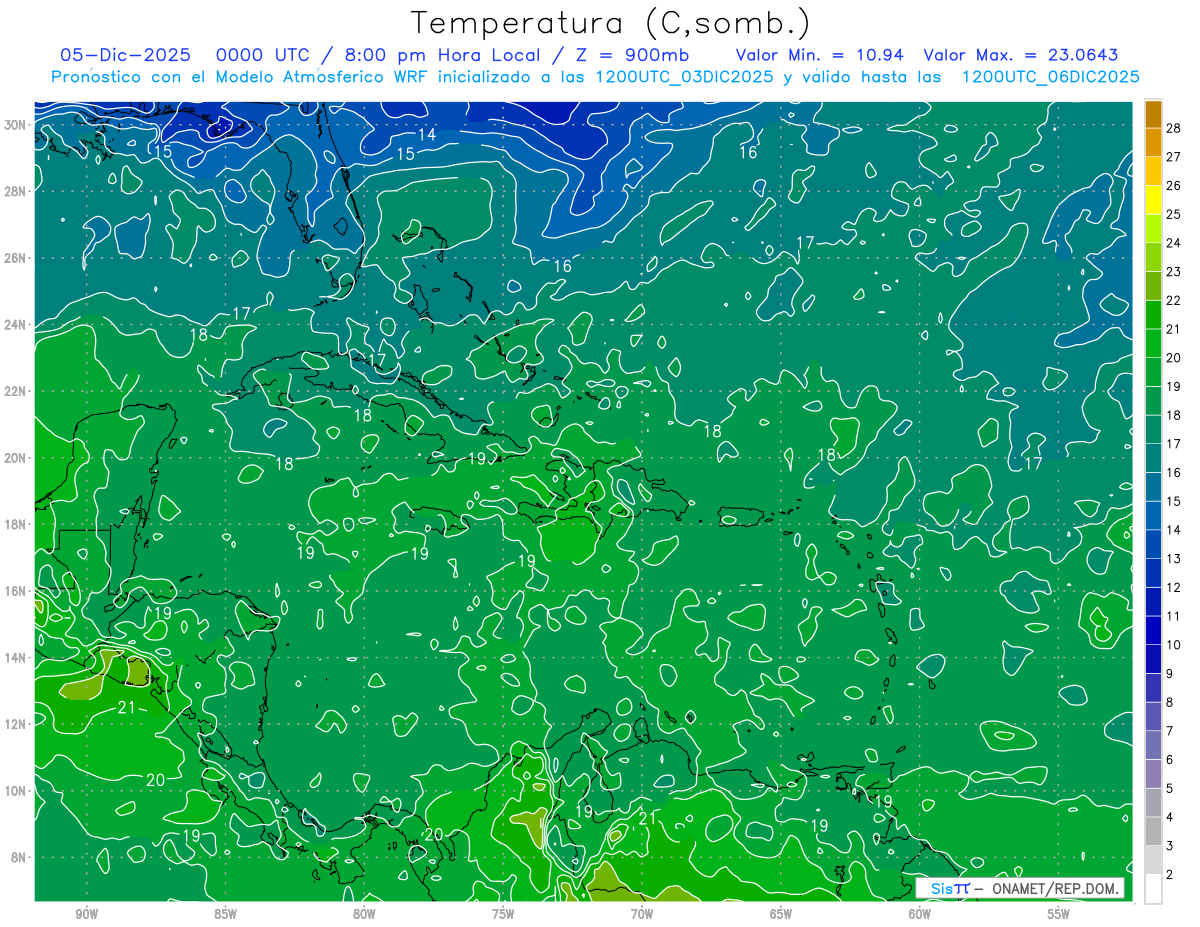Click the value 4 on the color scale
The image size is (1200, 927).
click(1170, 817)
